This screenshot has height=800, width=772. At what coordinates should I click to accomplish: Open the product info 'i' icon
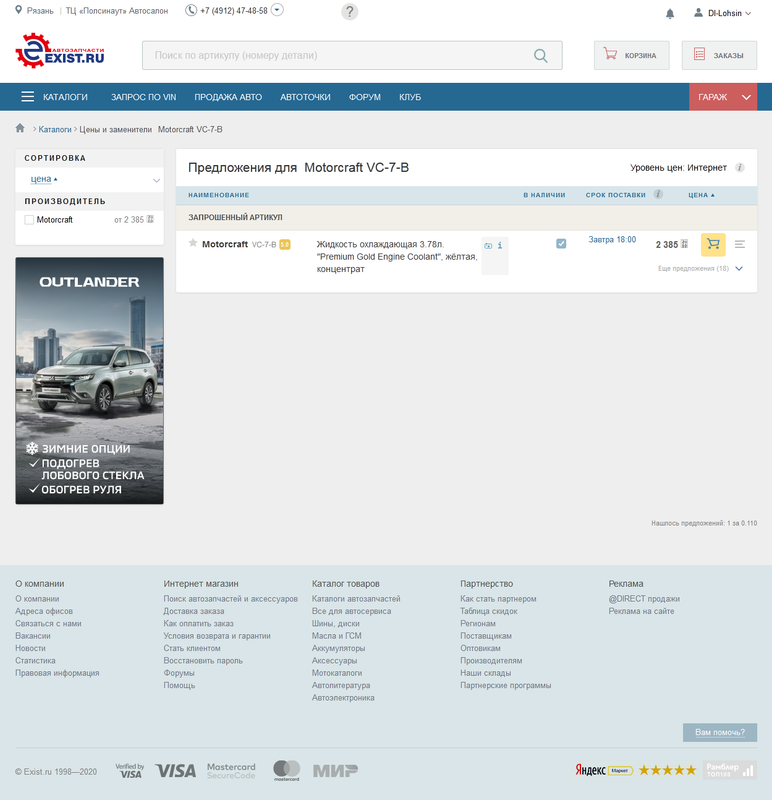(x=500, y=245)
